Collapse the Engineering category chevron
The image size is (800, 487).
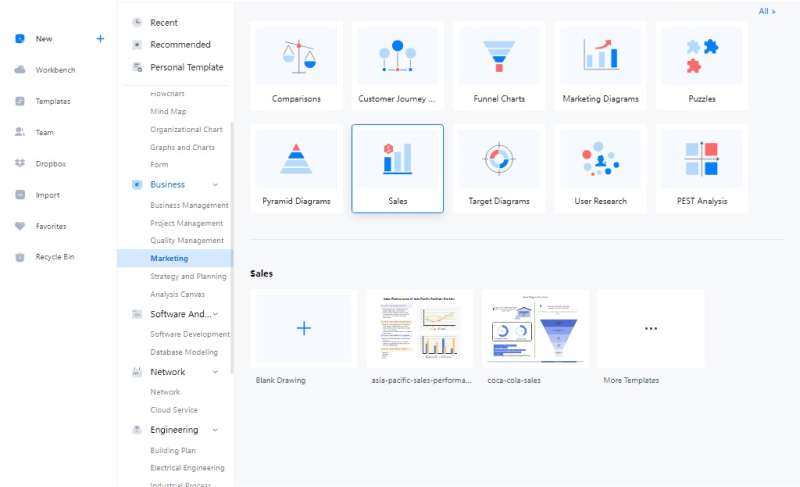(x=215, y=430)
